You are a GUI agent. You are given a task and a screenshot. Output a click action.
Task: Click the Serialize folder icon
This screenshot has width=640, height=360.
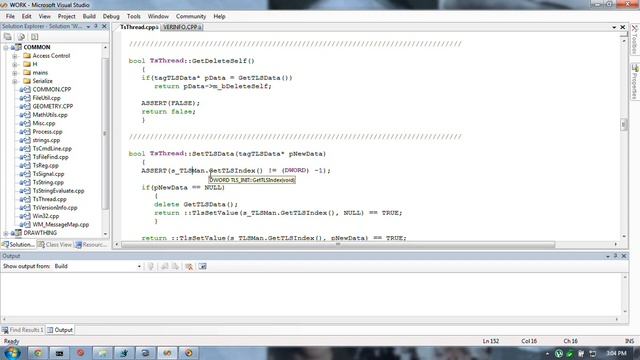click(27, 81)
